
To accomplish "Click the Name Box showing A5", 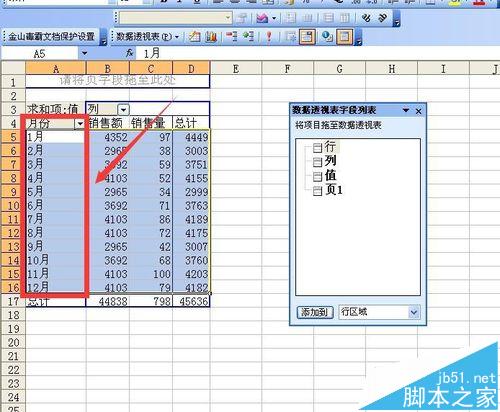I will 39,53.
